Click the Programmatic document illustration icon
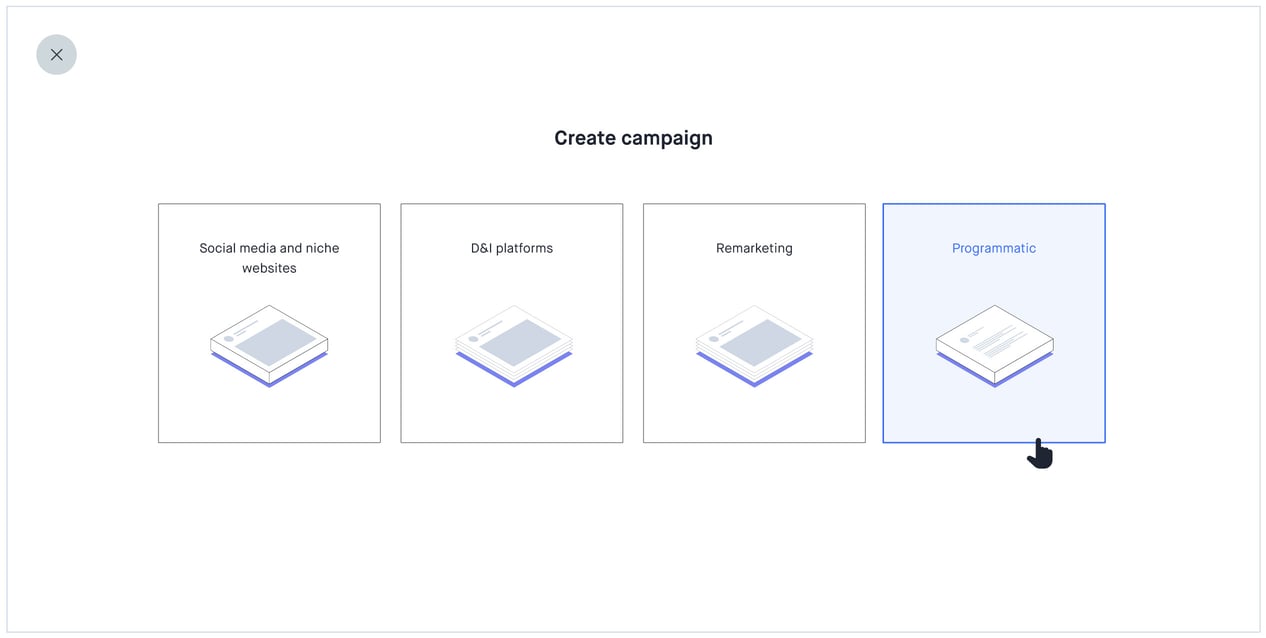This screenshot has width=1266, height=638. tap(994, 343)
